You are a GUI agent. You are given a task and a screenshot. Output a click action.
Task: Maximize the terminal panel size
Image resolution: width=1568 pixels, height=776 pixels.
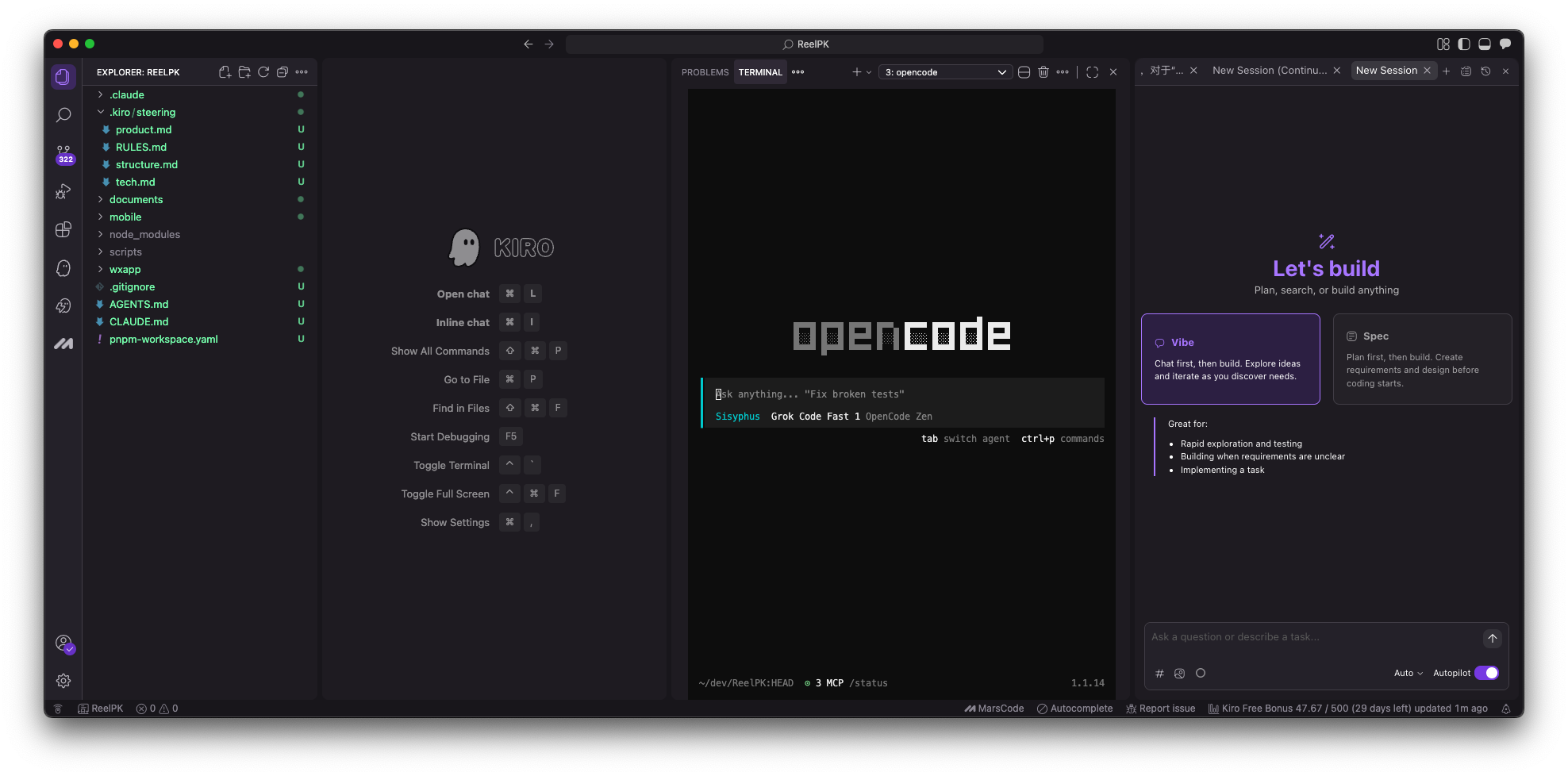tap(1092, 72)
